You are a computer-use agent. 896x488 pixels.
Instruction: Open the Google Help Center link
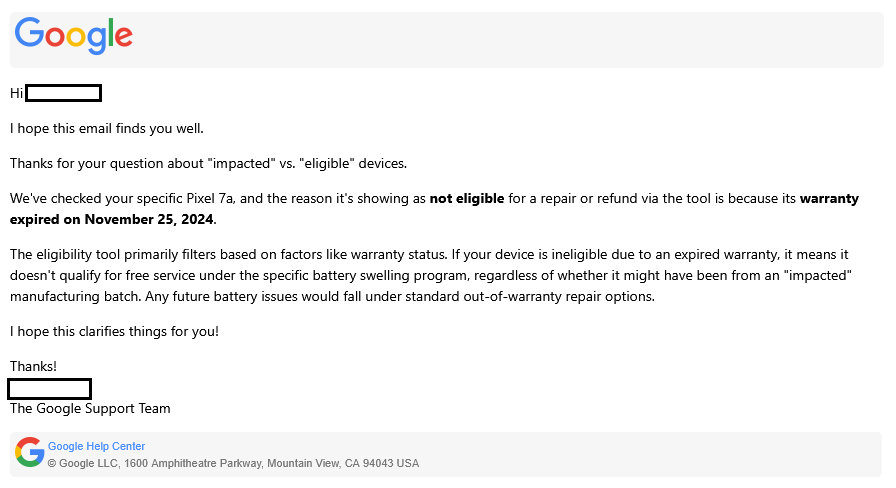[96, 446]
